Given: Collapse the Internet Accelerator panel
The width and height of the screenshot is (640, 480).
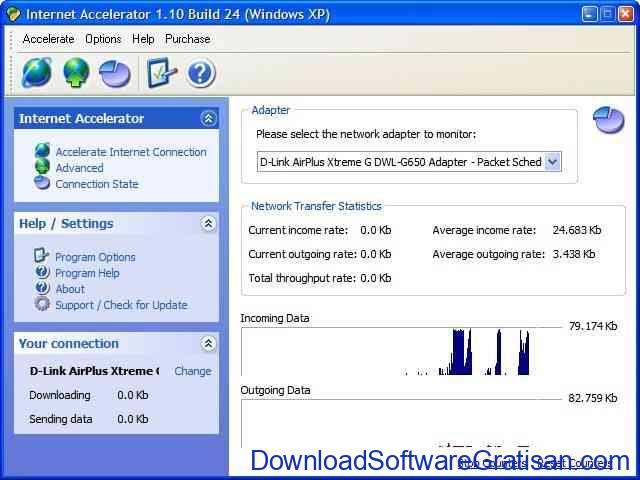Looking at the screenshot, I should [209, 119].
